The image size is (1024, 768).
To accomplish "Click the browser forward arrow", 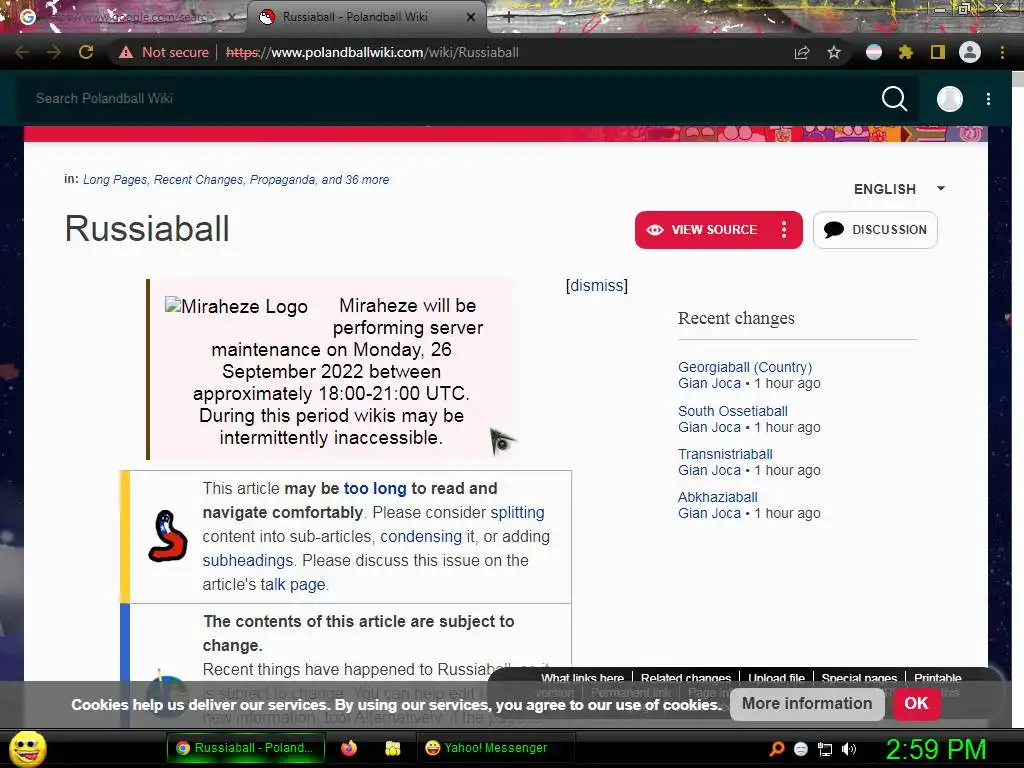I will tap(54, 52).
